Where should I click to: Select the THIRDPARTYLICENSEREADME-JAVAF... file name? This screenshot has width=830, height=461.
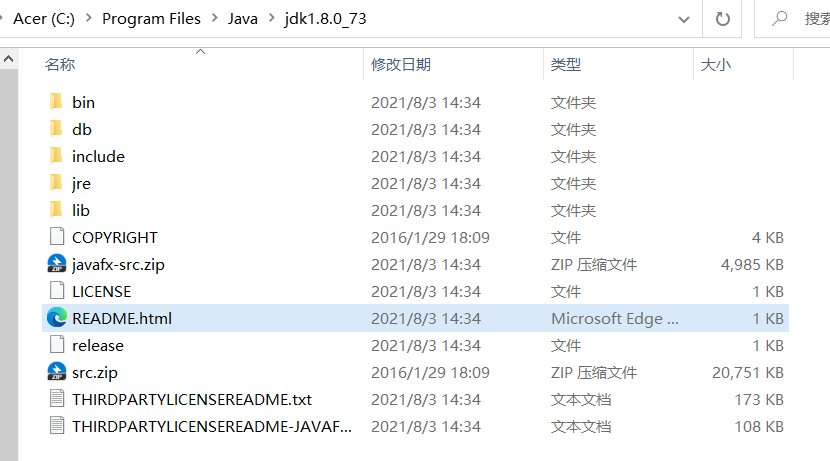pos(212,426)
